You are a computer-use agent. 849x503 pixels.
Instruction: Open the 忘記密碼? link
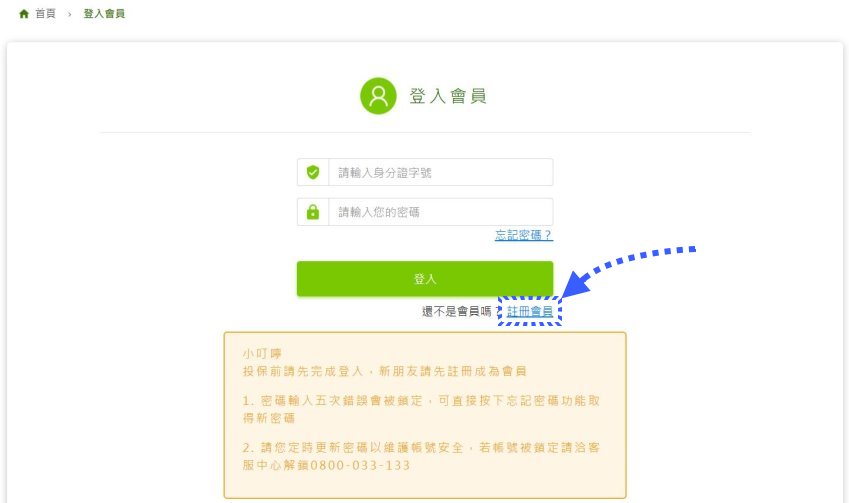tap(524, 235)
